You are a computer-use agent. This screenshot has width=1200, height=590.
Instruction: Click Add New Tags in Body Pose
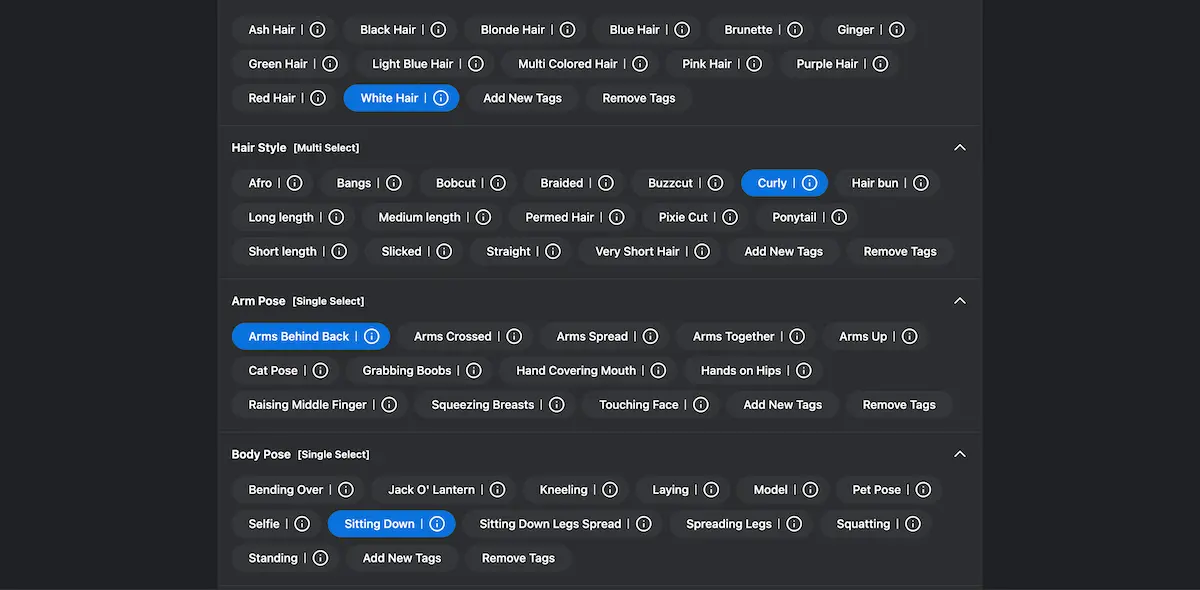pos(401,558)
